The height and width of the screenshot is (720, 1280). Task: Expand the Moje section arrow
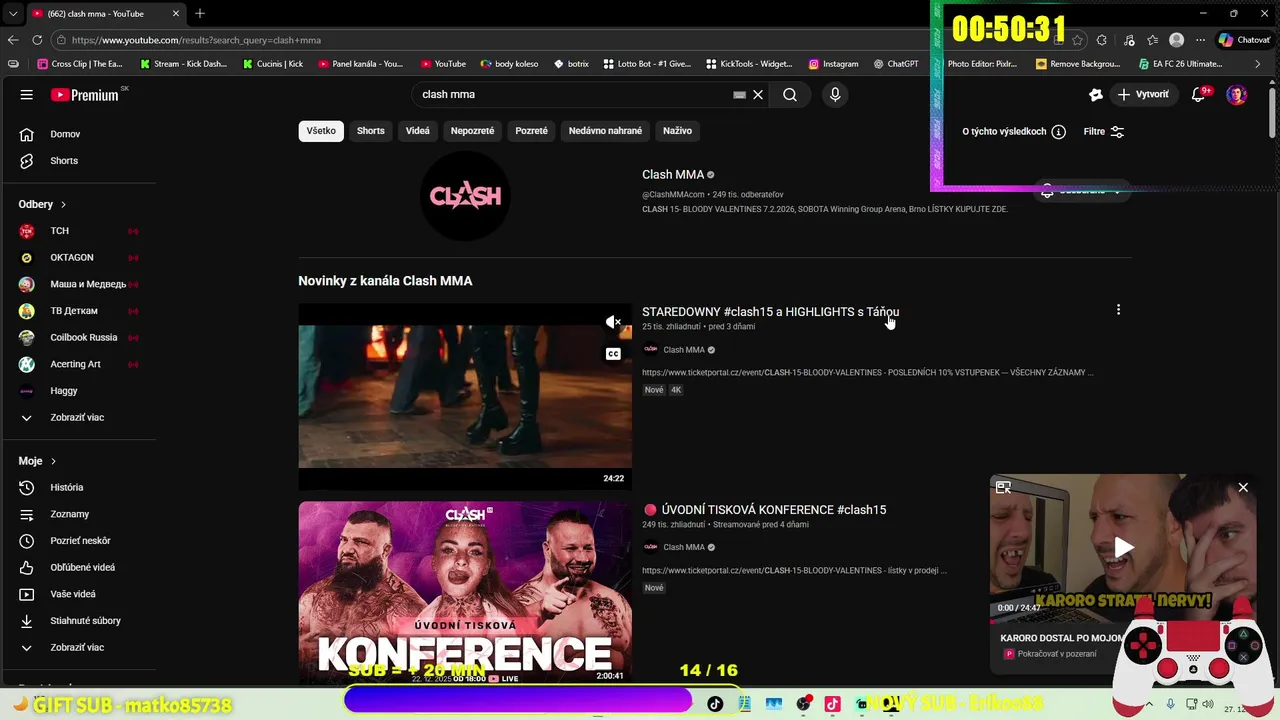point(54,461)
